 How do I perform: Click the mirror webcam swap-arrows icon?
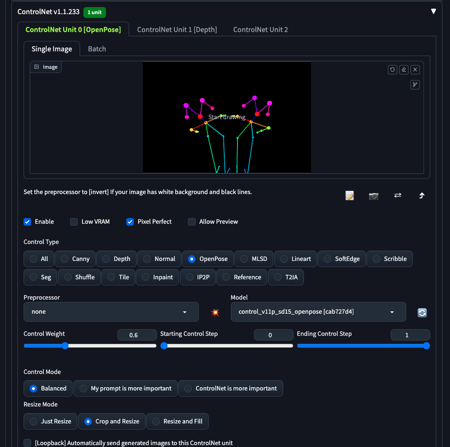tap(398, 195)
